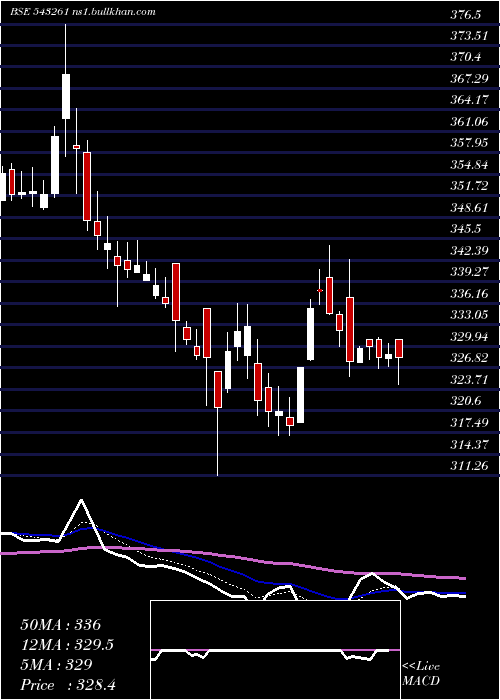Image resolution: width=500 pixels, height=700 pixels.
Task: Click the <<Live MACD label
Action: pos(421,674)
